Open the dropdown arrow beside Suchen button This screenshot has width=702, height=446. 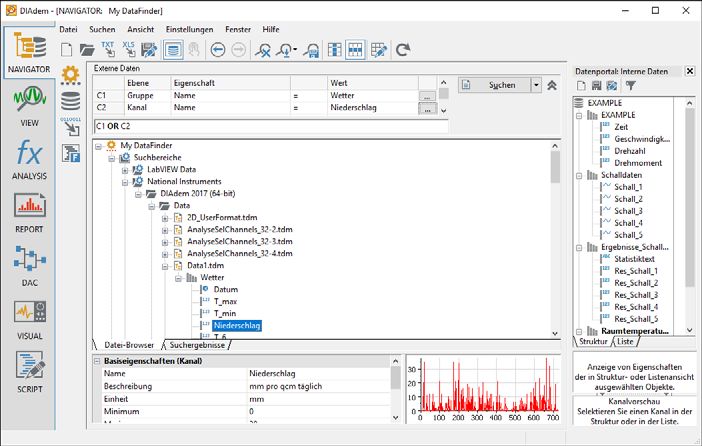point(536,85)
